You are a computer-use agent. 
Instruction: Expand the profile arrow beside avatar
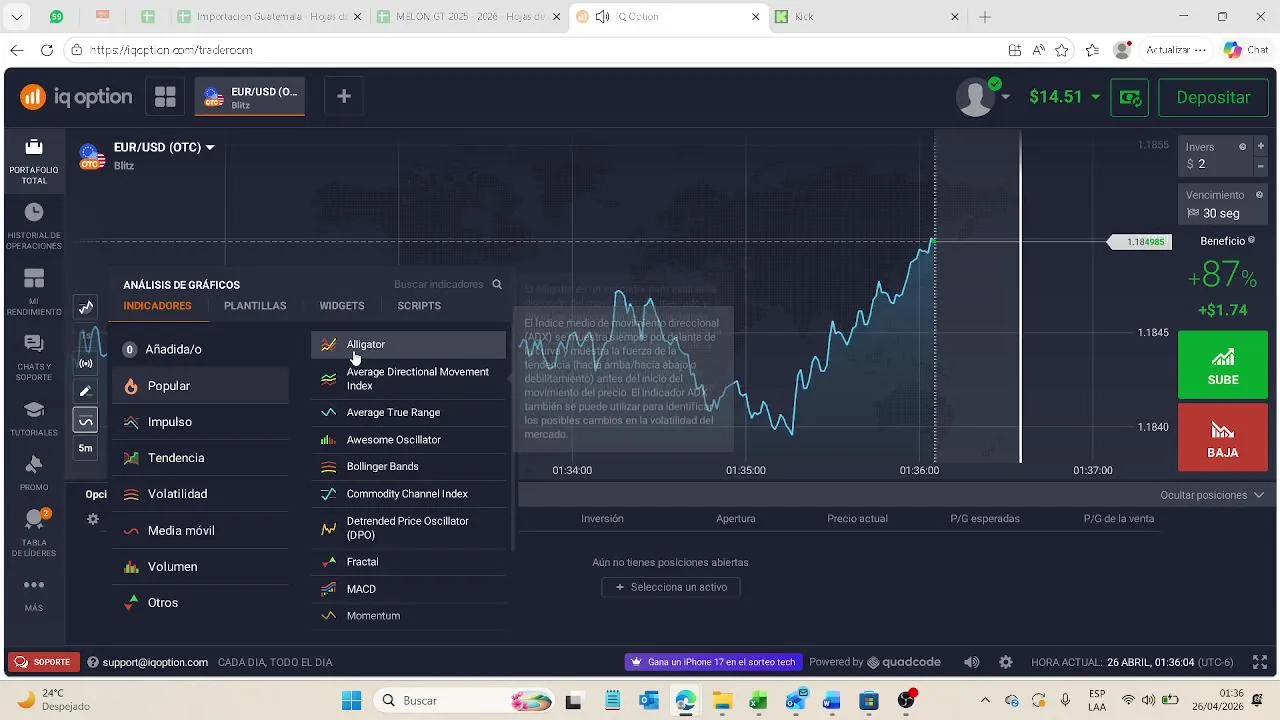point(1006,97)
